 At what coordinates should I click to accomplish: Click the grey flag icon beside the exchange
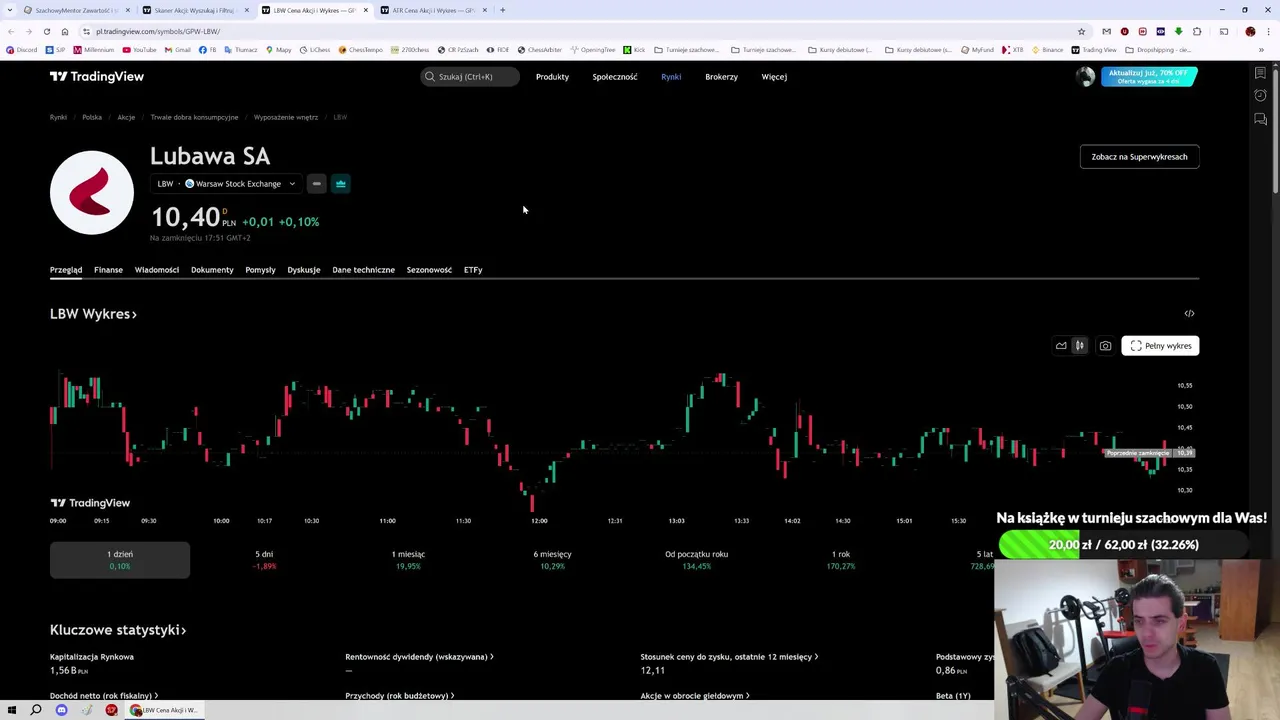316,184
